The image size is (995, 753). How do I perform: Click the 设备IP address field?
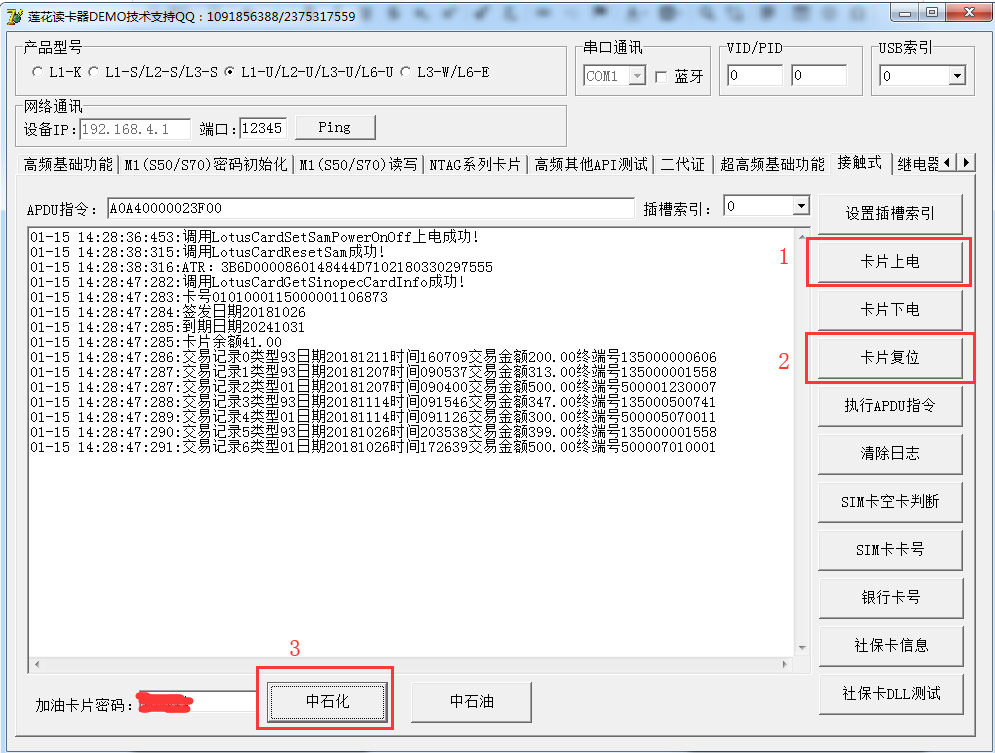click(x=135, y=129)
